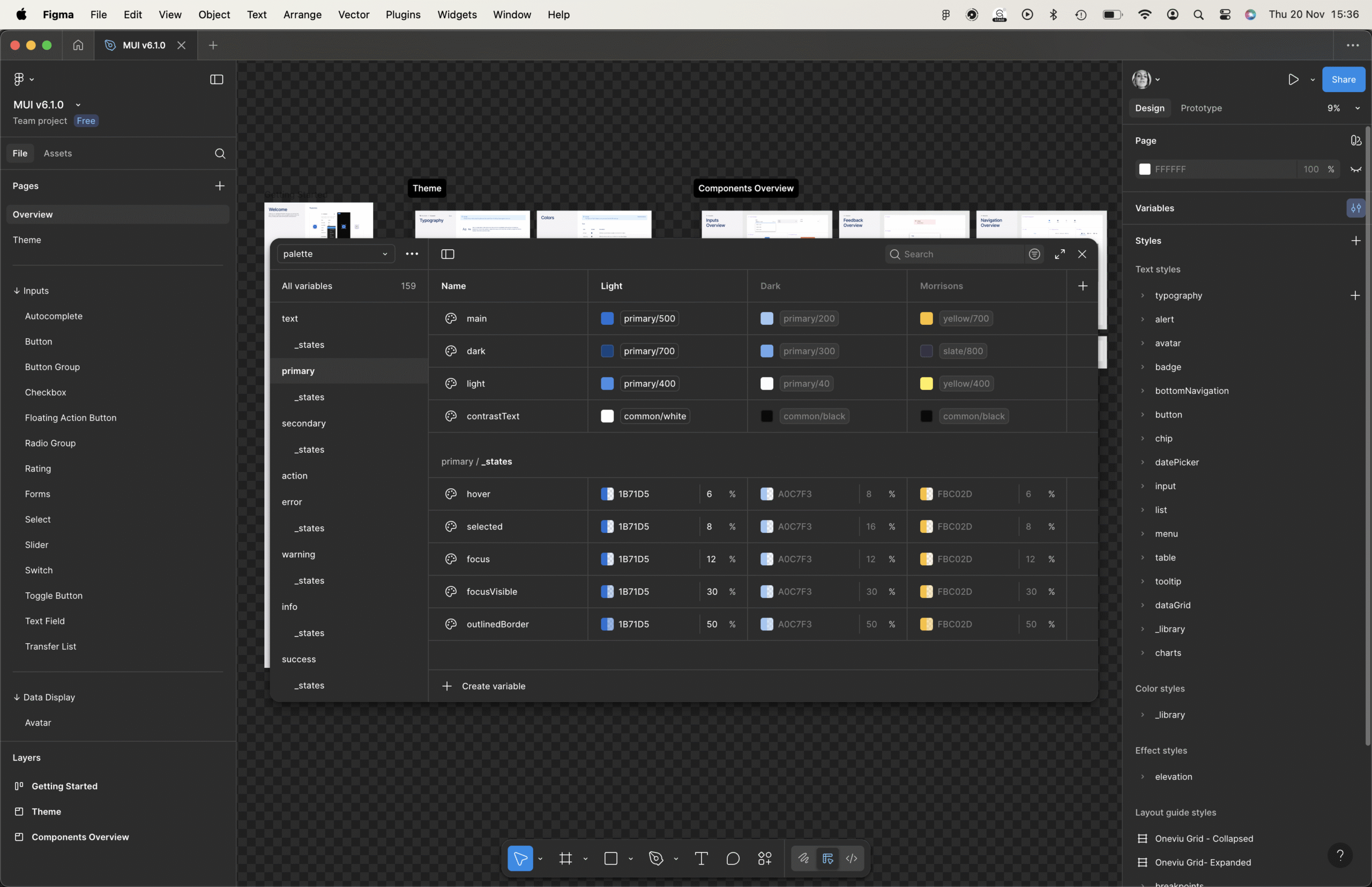This screenshot has height=887, width=1372.
Task: Expand the typography text styles group
Action: click(x=1143, y=295)
